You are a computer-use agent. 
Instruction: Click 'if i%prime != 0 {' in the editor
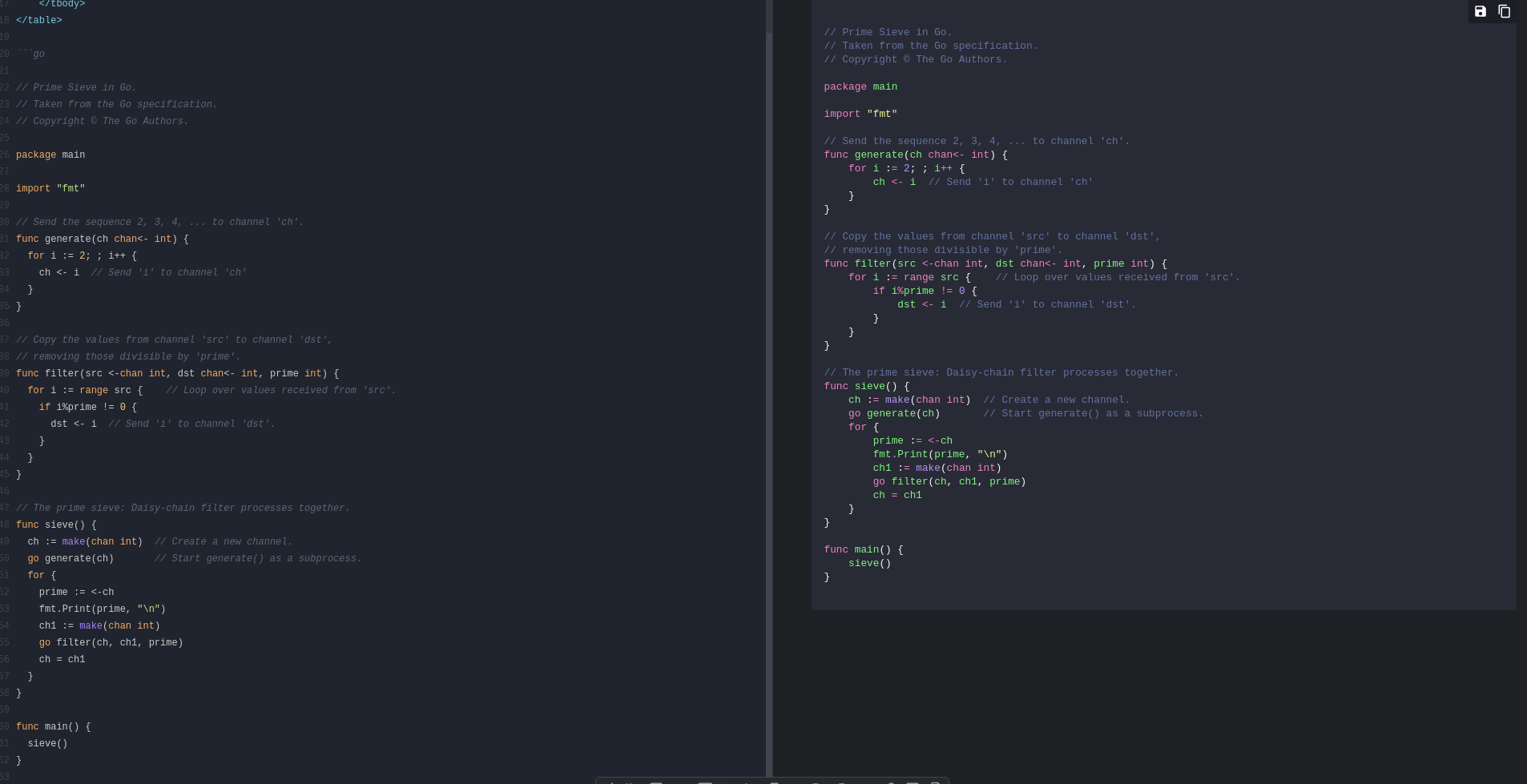[88, 407]
